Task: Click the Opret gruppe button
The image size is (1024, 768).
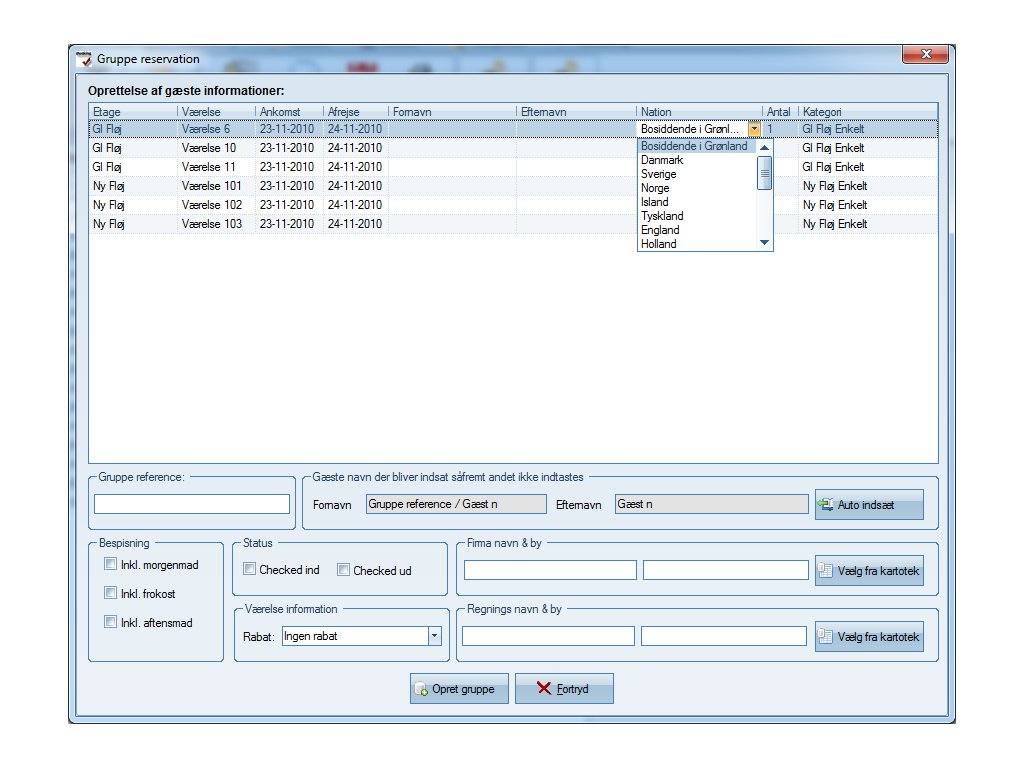Action: (x=459, y=689)
